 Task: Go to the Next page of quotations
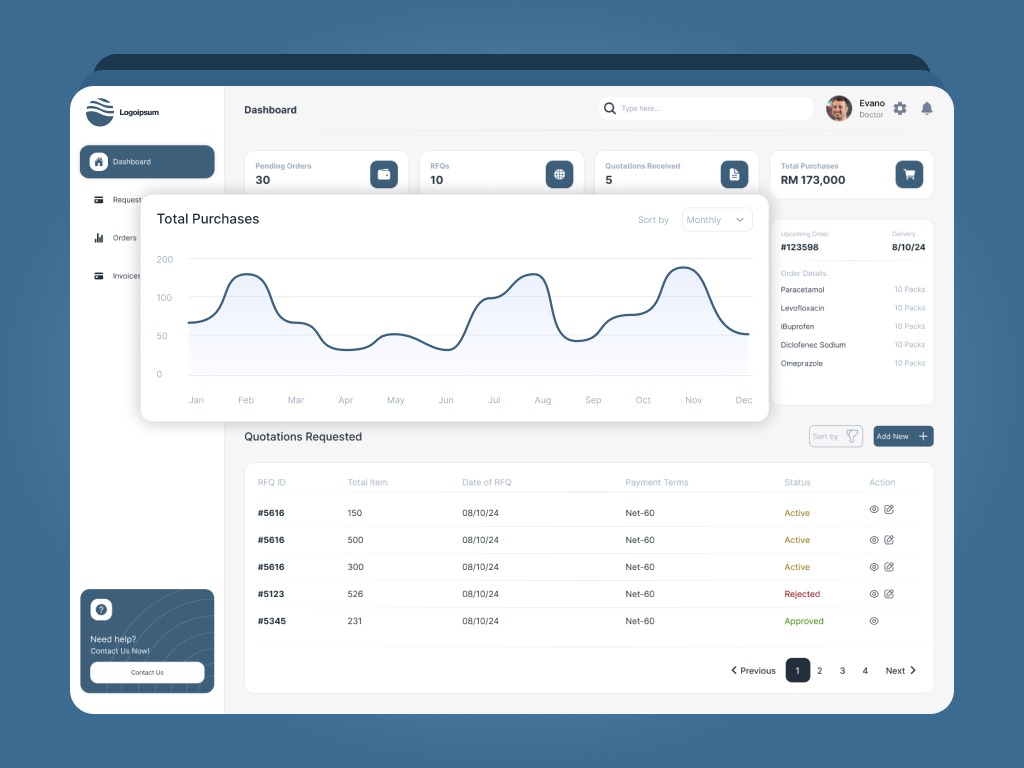900,671
